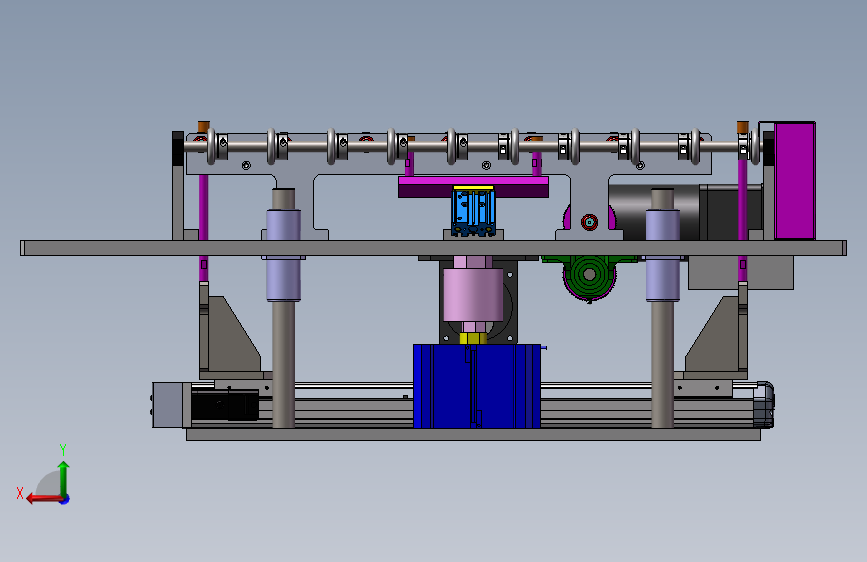Select the black end block left of shaft
Image resolution: width=867 pixels, height=562 pixels.
click(177, 148)
